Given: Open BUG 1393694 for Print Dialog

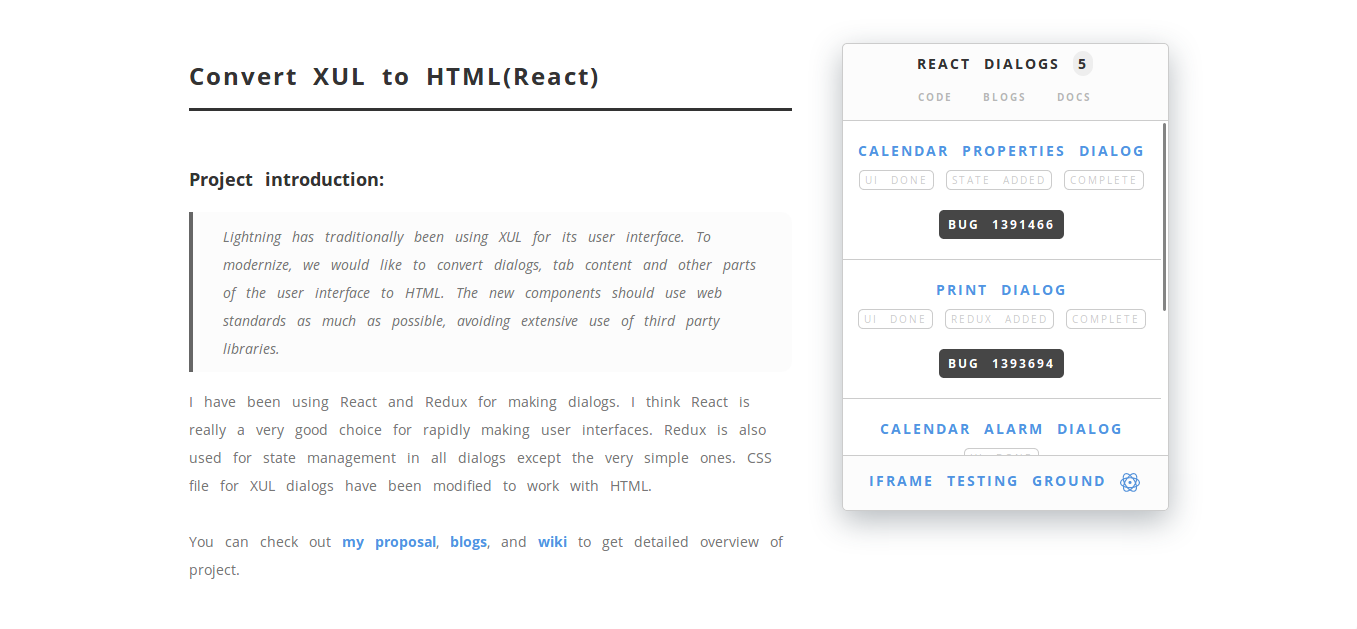Looking at the screenshot, I should click(x=1001, y=363).
